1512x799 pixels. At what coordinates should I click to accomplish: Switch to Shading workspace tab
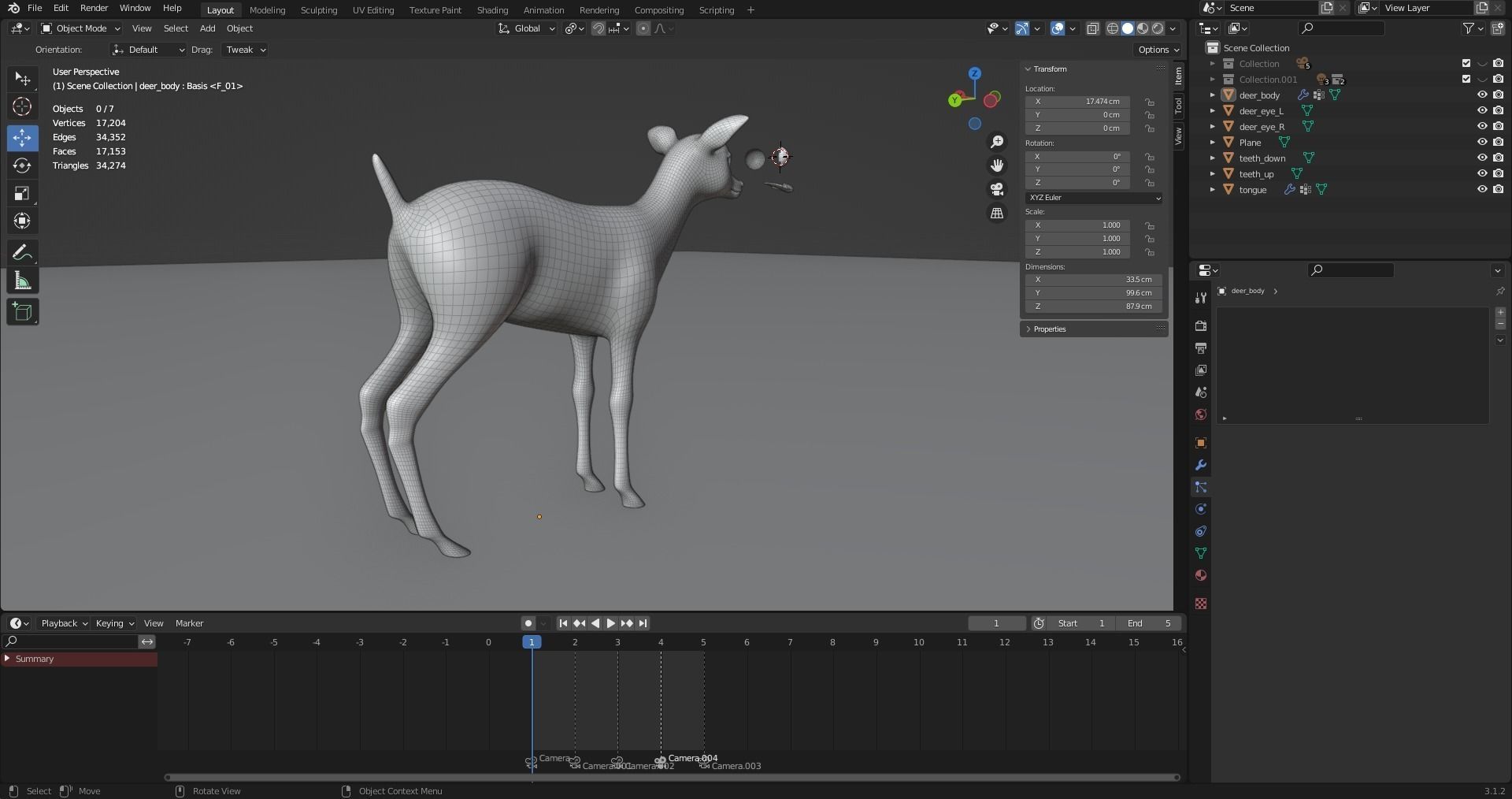(x=492, y=10)
